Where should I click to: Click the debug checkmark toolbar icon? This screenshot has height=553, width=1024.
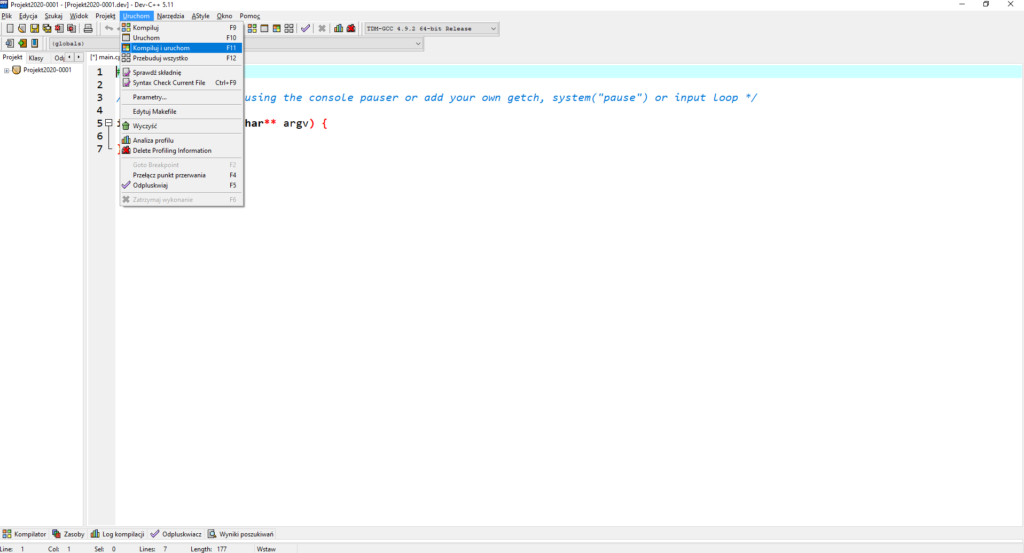(x=305, y=28)
